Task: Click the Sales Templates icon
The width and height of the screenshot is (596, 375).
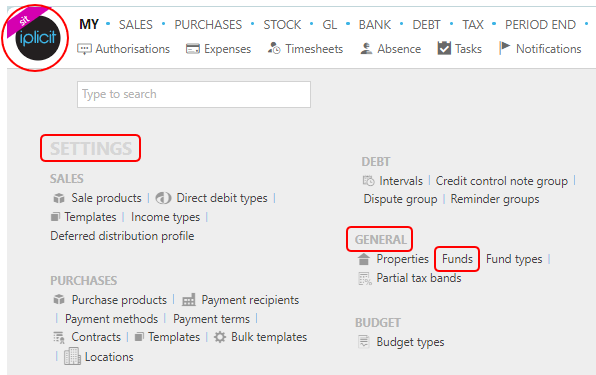Action: pyautogui.click(x=55, y=217)
